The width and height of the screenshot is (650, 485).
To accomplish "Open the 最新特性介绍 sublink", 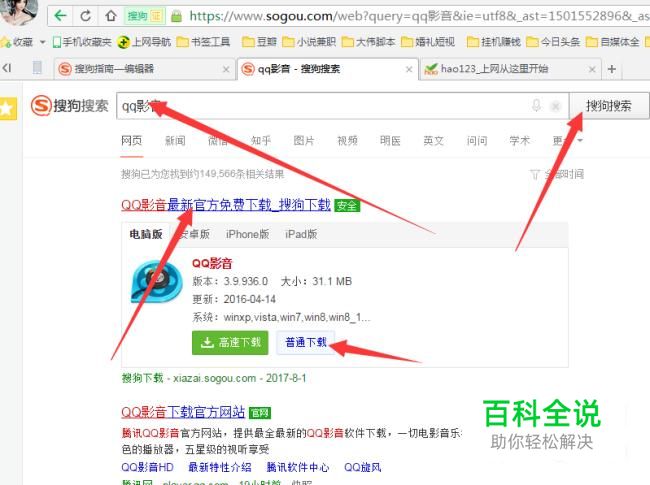I will click(220, 468).
